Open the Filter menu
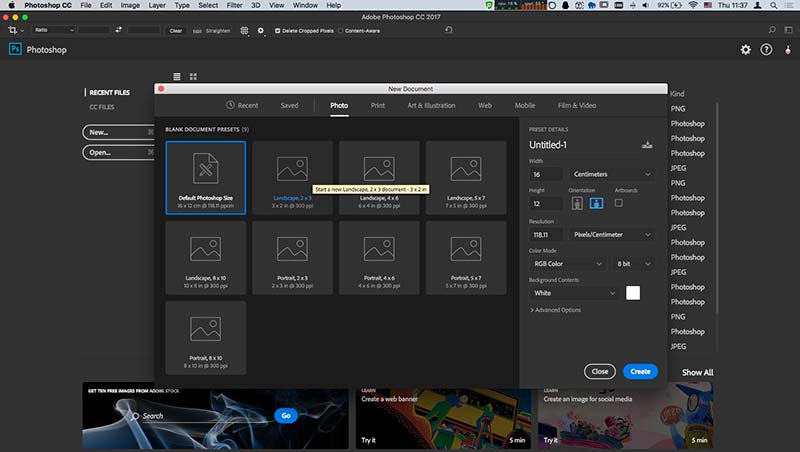Screen dimensions: 800x452 (x=234, y=5)
